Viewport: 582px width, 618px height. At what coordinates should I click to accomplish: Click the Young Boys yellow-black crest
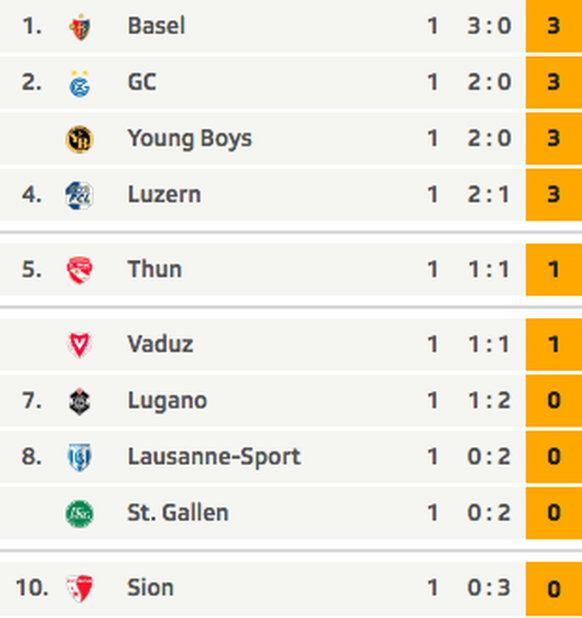click(x=79, y=139)
